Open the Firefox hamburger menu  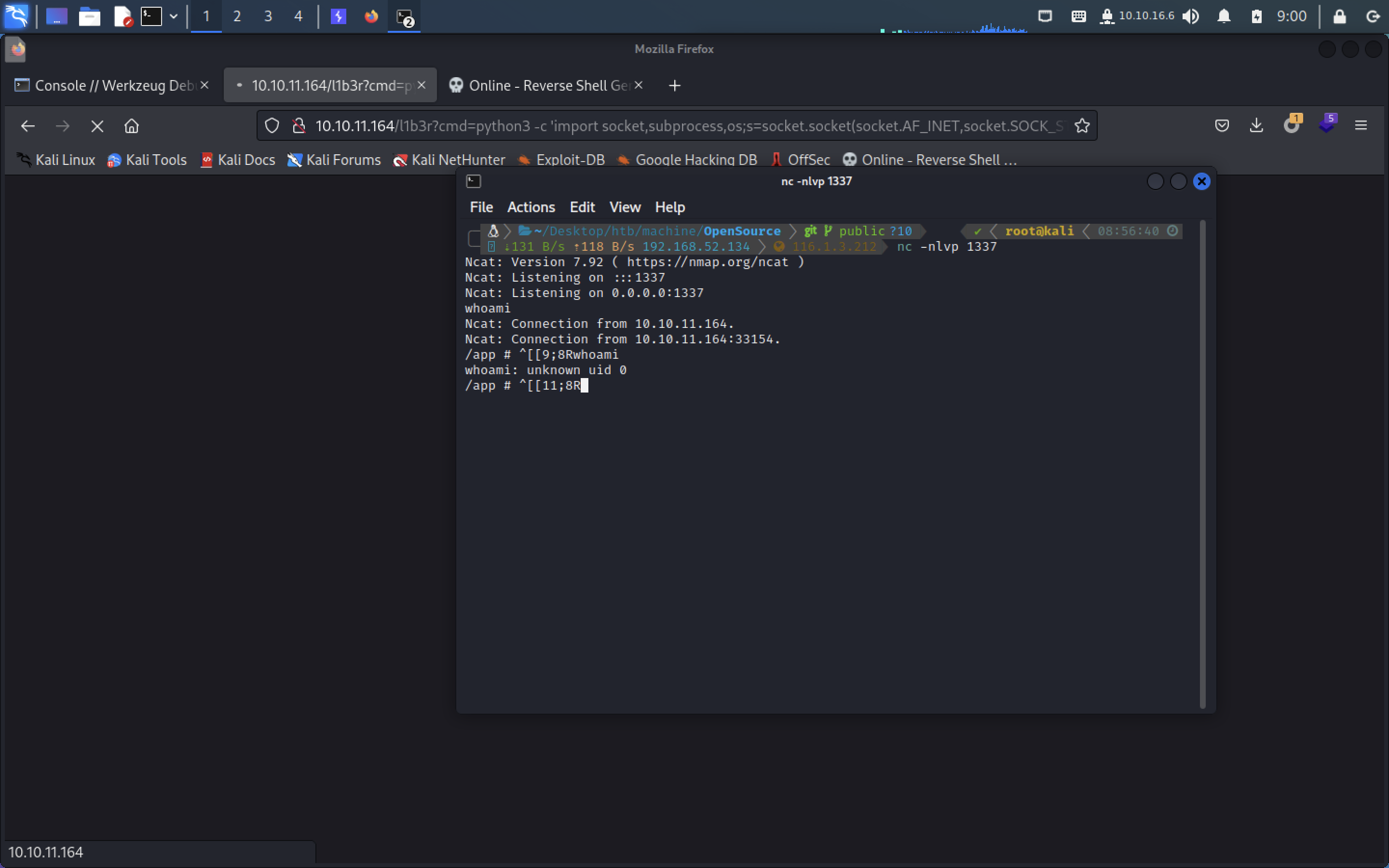(x=1361, y=126)
